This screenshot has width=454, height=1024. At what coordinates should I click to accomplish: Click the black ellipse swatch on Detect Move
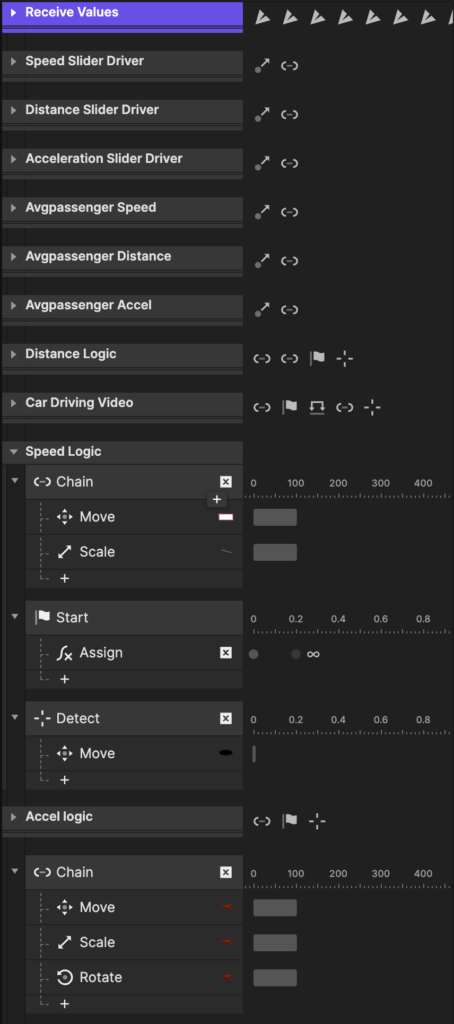[x=226, y=753]
